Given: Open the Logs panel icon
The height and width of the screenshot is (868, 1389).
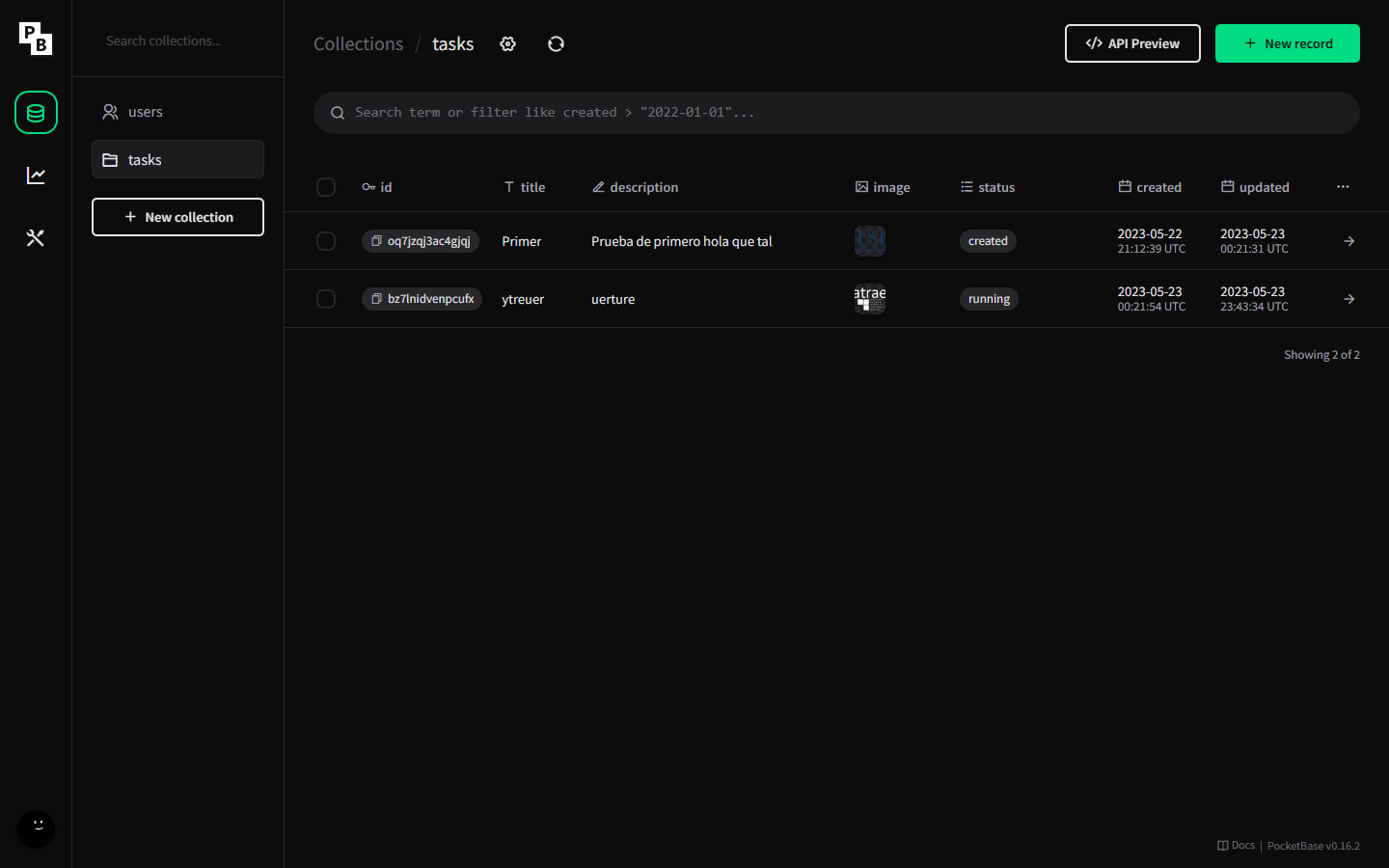Looking at the screenshot, I should coord(36,175).
